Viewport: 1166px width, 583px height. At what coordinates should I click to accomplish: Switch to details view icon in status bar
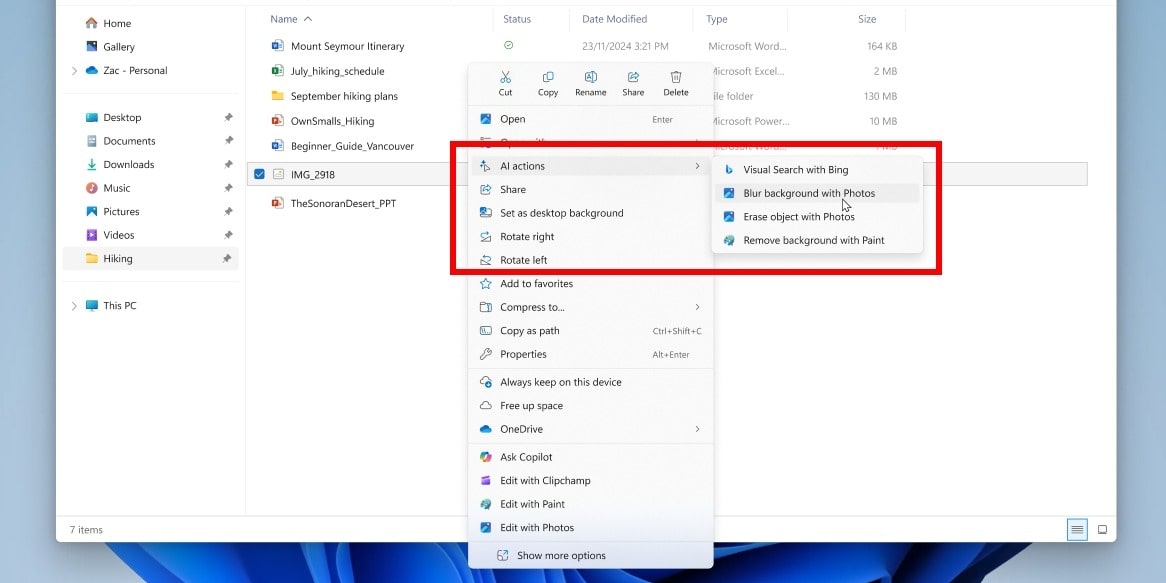coord(1076,529)
